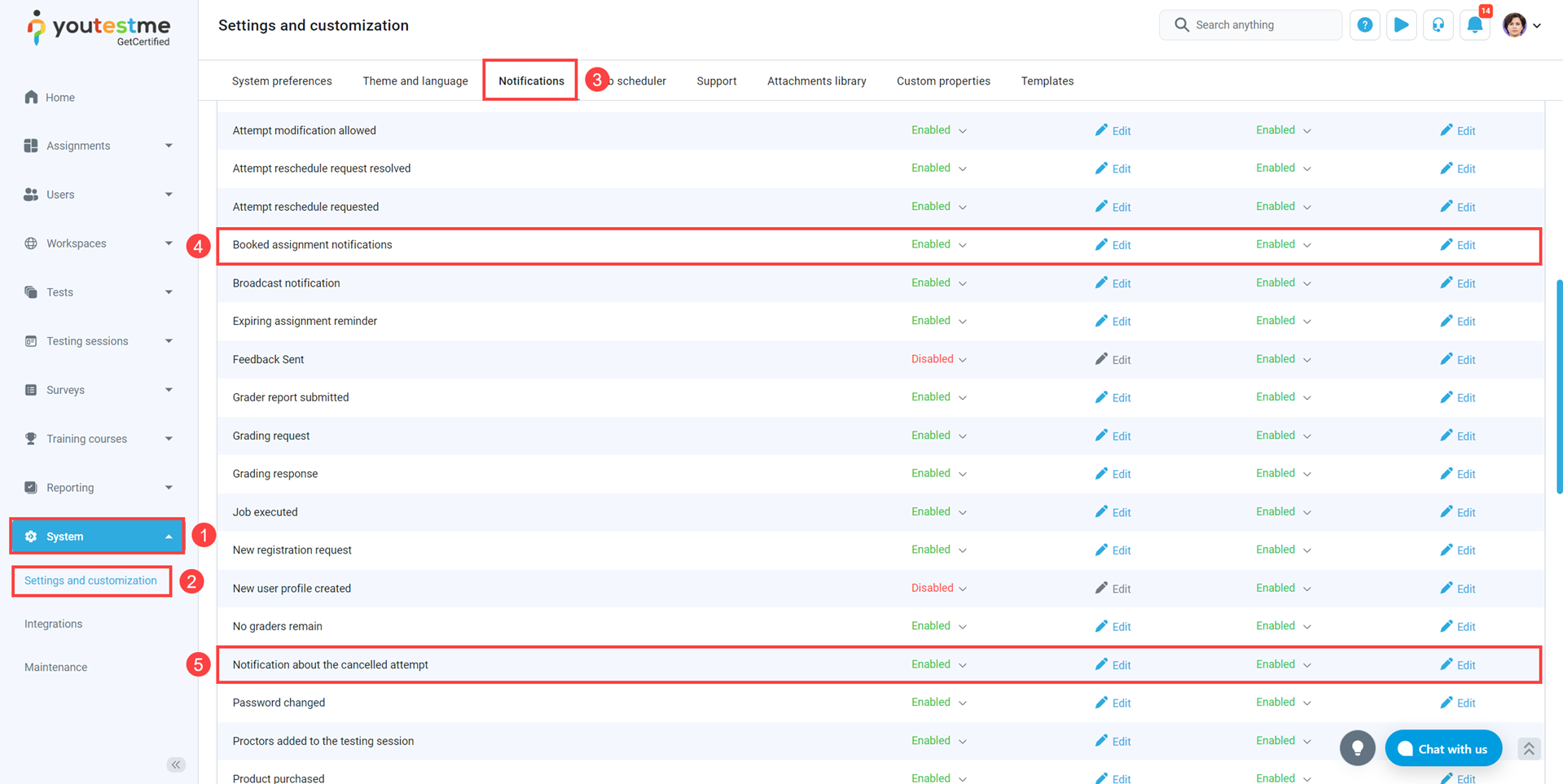The height and width of the screenshot is (784, 1563).
Task: Collapse the sidebar with double-chevron icon
Action: (176, 764)
